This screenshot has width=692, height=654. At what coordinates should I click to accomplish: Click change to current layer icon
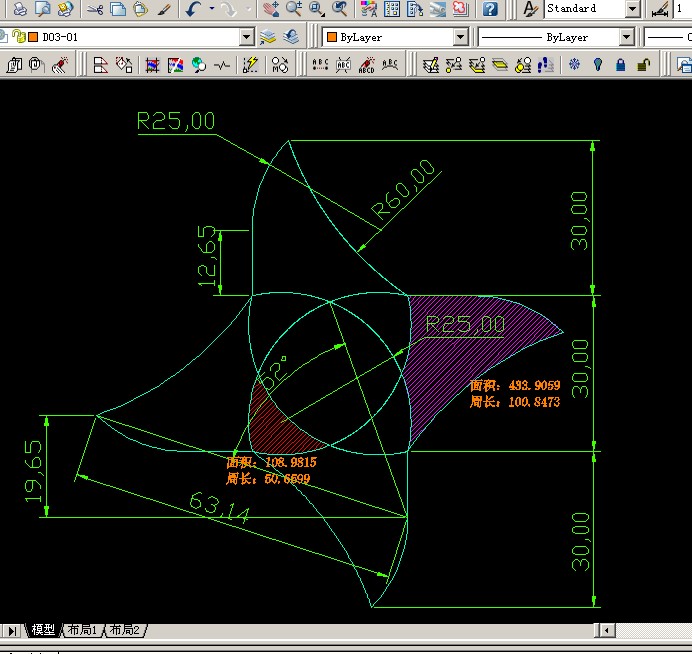[477, 65]
